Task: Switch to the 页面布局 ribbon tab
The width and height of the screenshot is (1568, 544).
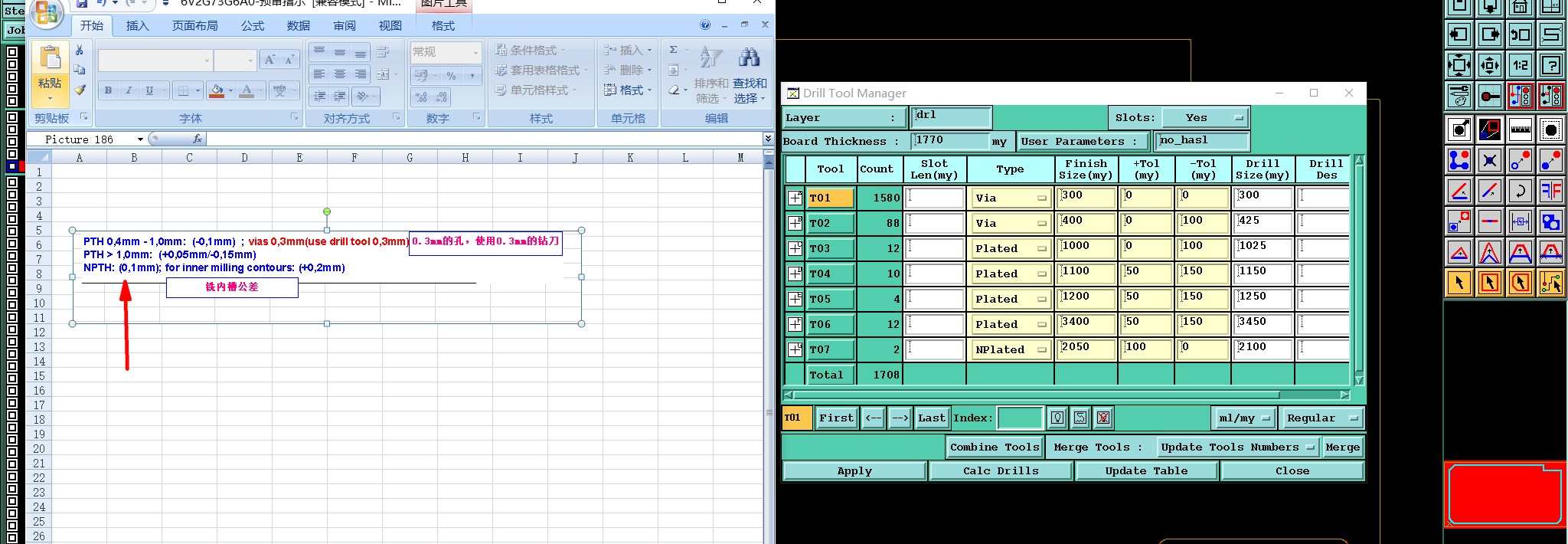Action: 194,25
